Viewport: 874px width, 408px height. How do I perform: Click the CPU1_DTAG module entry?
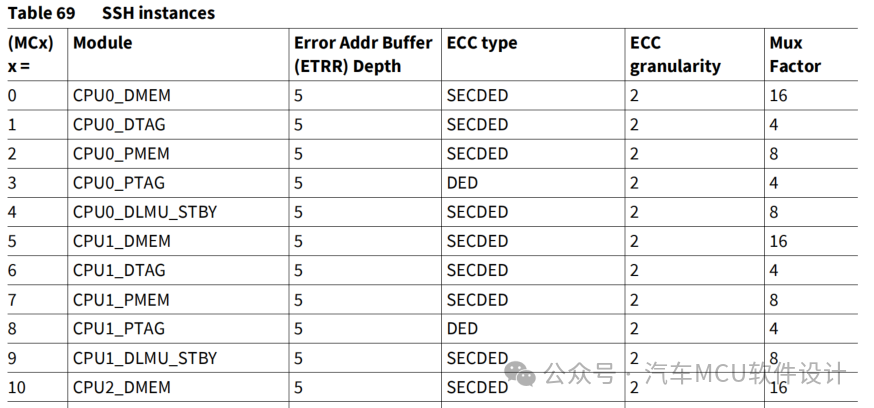tap(119, 270)
